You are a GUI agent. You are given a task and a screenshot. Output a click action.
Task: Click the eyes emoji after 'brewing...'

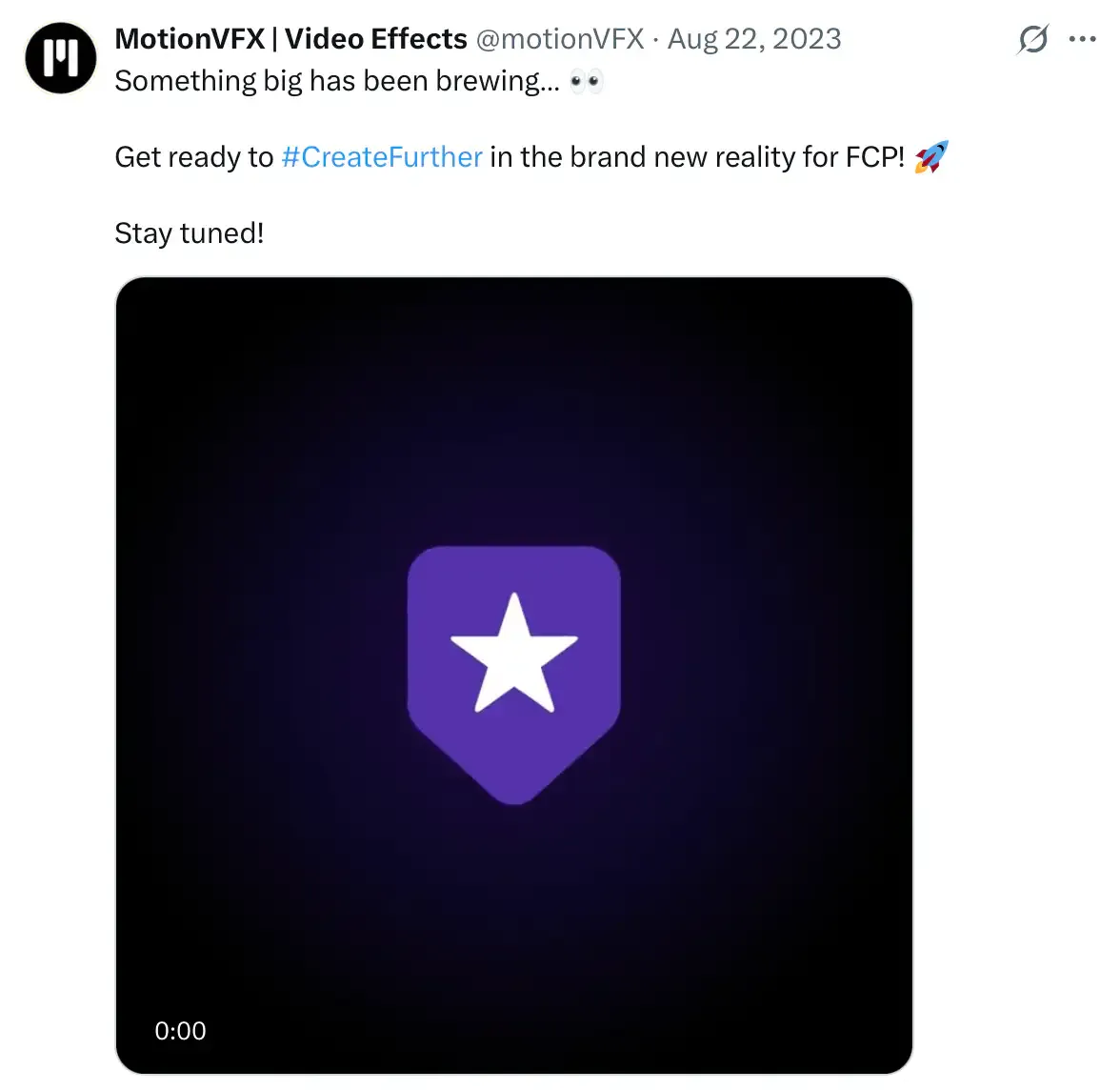587,82
